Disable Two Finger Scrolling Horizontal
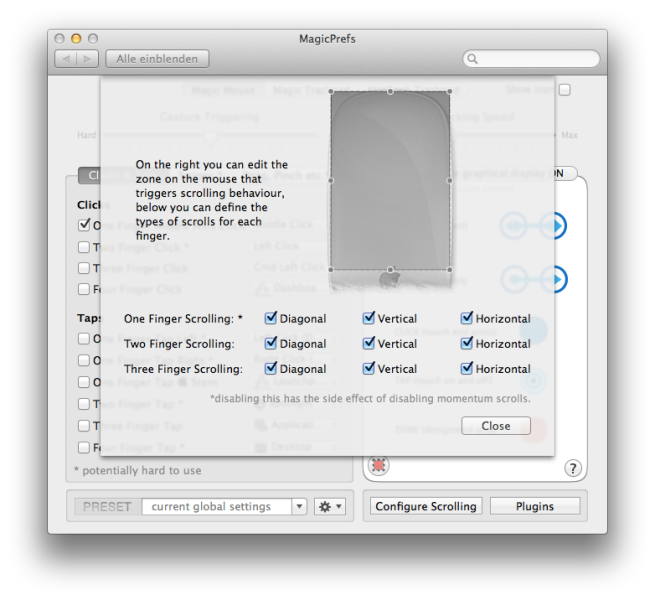Image resolution: width=655 pixels, height=600 pixels. click(467, 343)
